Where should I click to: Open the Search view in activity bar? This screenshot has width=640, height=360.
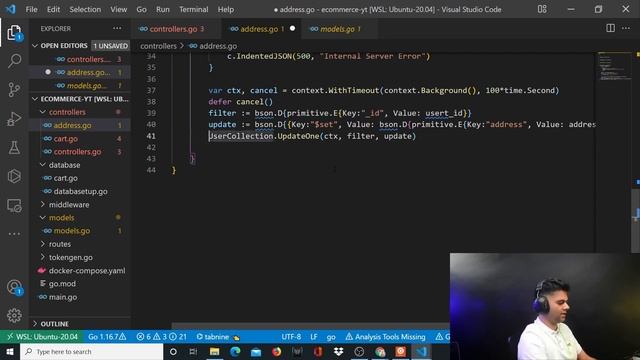14,61
